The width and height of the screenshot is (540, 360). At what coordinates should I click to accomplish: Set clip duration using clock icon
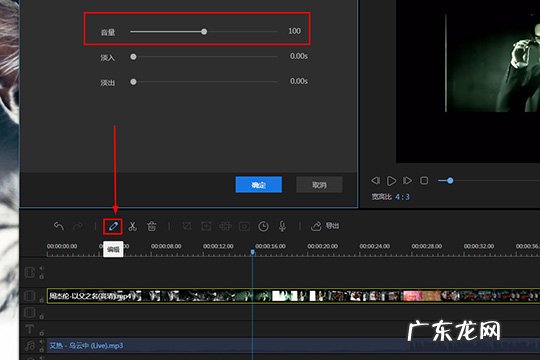point(263,226)
